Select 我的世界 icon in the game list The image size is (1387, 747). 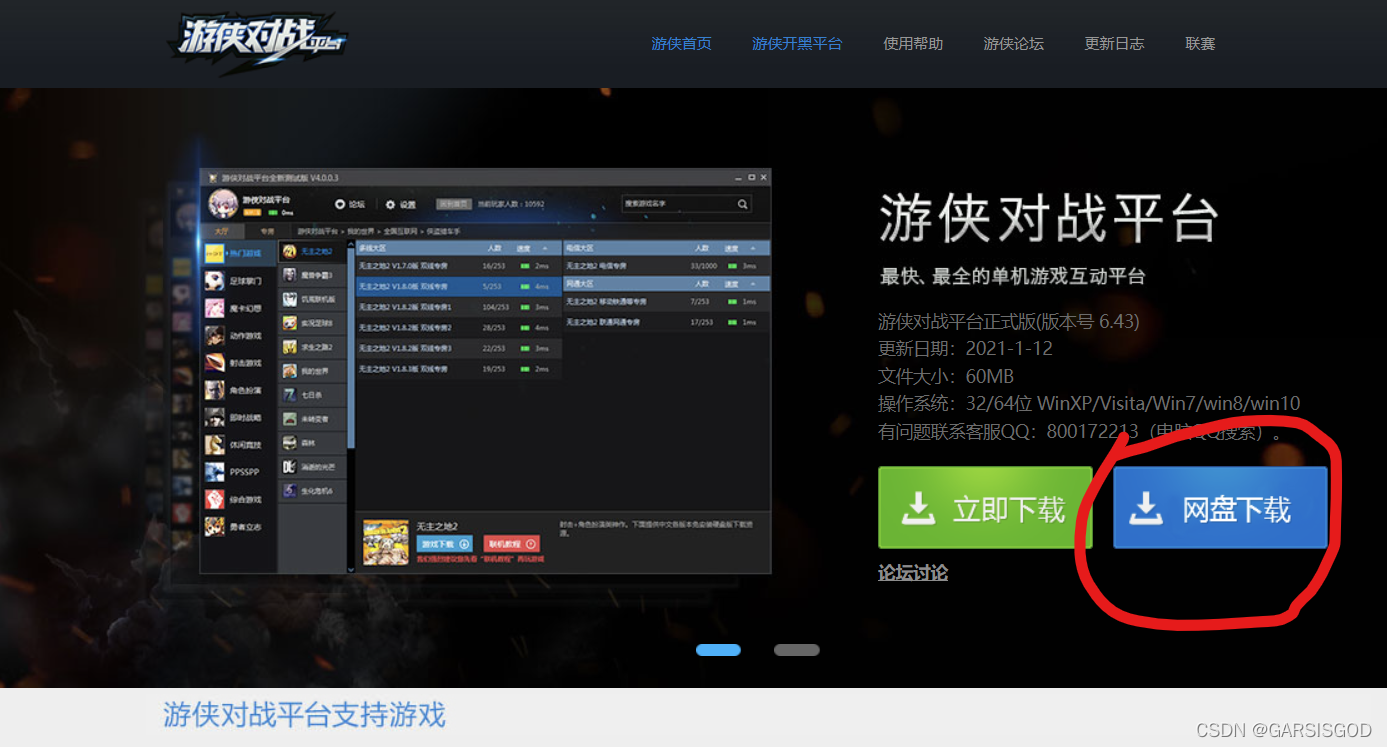290,371
